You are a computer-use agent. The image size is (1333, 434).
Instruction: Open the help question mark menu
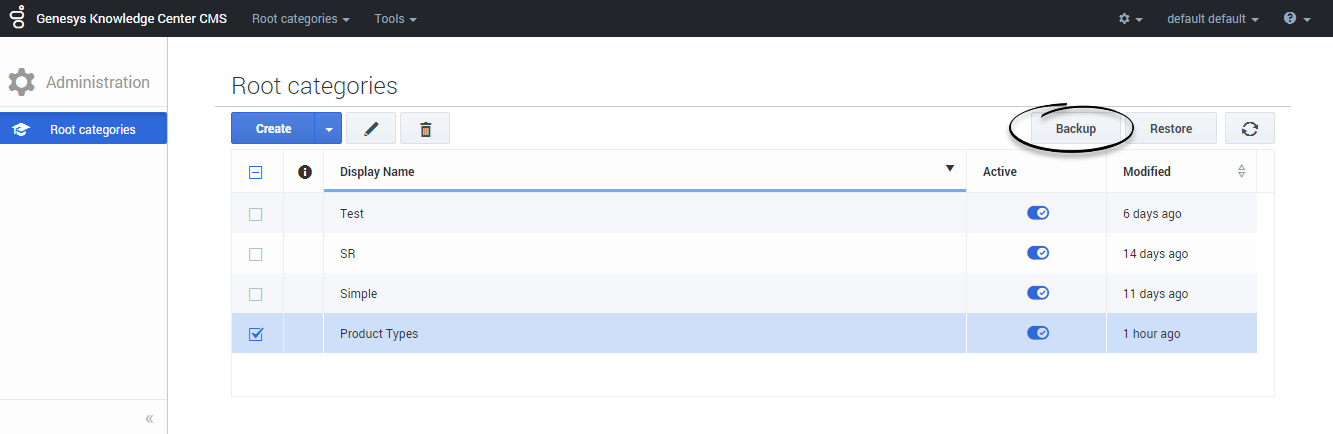(x=1296, y=19)
